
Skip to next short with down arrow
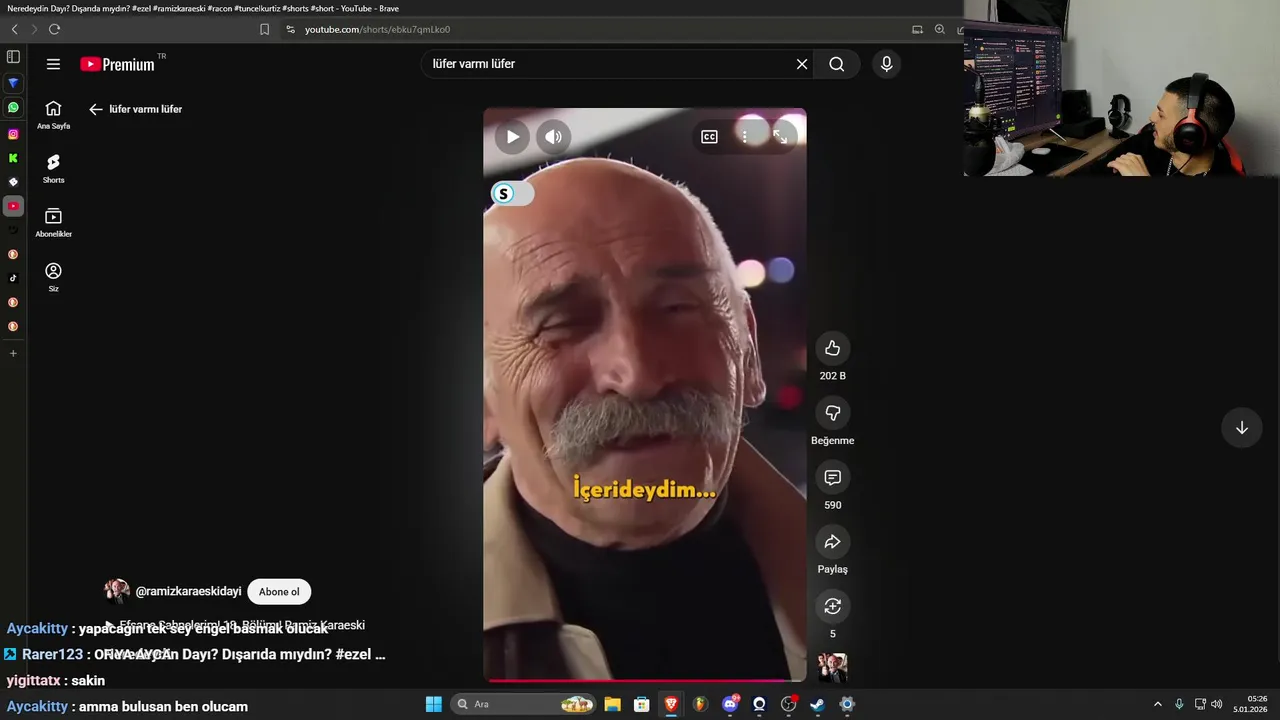[1241, 428]
